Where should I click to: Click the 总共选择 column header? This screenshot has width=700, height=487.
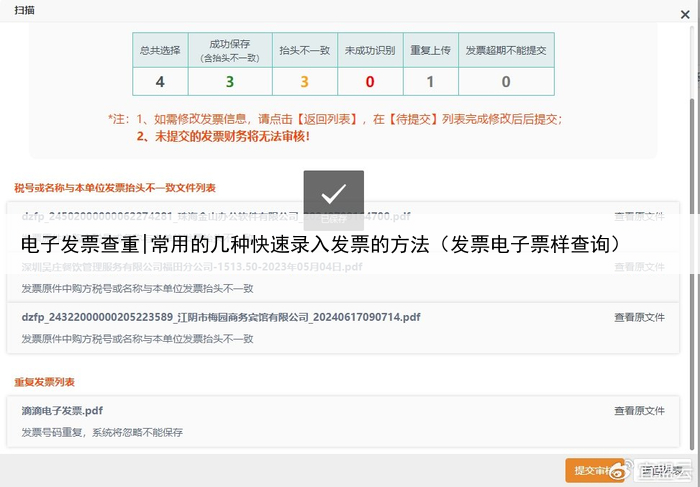pos(160,49)
